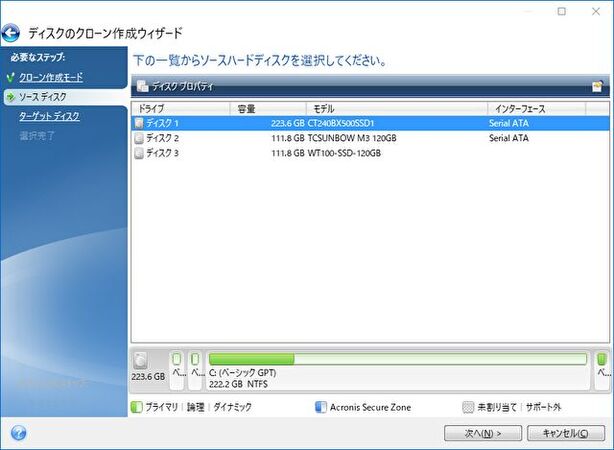
Task: Click the 223.6 GB capacity cell in the Disk 1 row
Action: click(287, 123)
